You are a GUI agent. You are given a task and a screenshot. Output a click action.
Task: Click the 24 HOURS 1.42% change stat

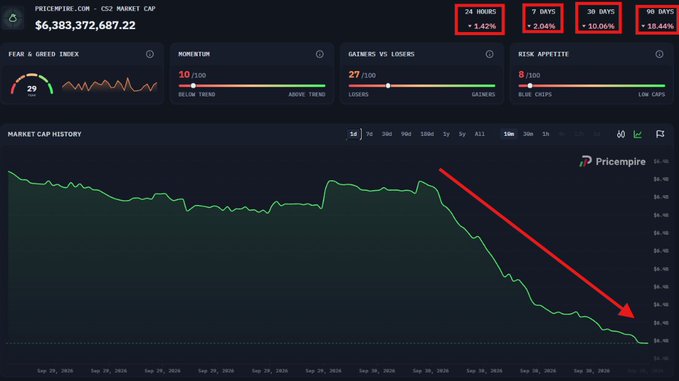coord(480,19)
